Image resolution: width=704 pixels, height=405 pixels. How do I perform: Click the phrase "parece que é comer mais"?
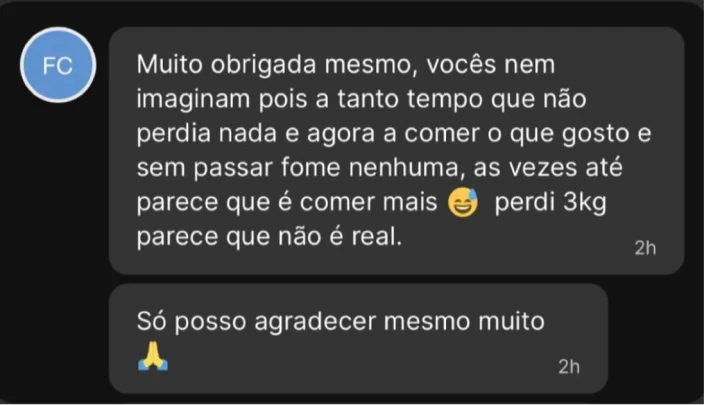click(x=287, y=202)
